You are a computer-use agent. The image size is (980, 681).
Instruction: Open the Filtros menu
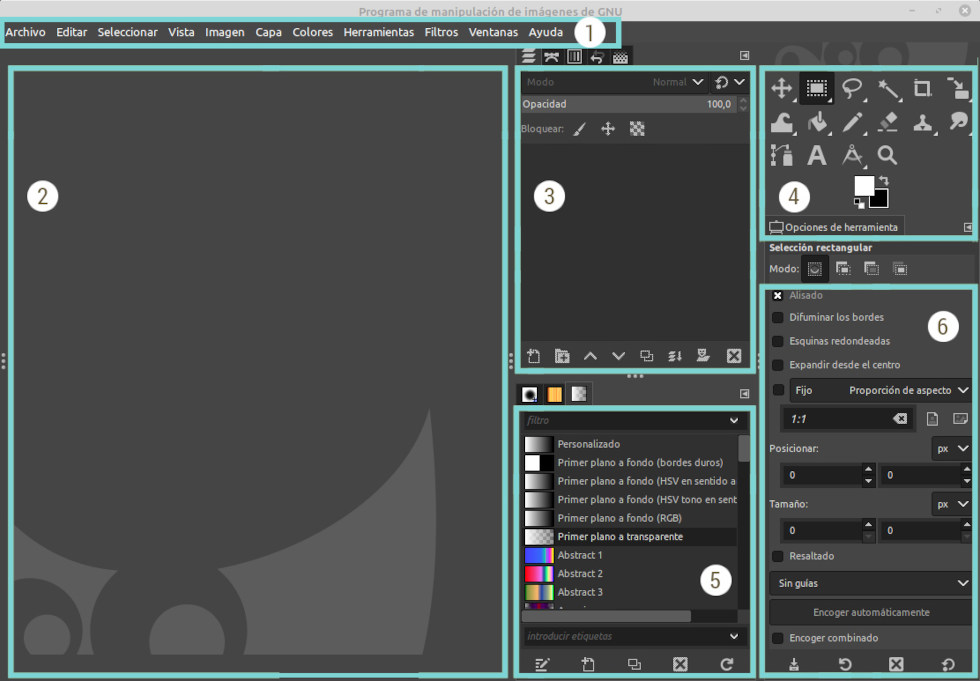tap(441, 32)
